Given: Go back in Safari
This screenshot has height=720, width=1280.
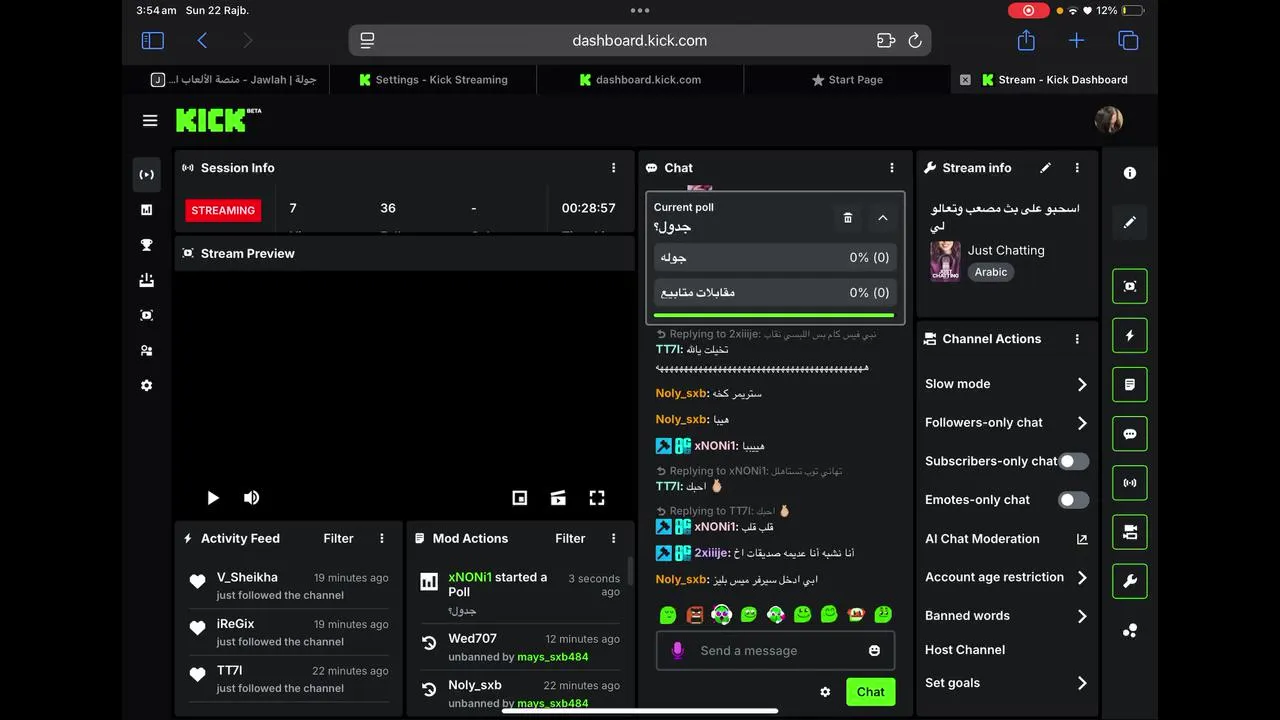Looking at the screenshot, I should click(x=202, y=41).
